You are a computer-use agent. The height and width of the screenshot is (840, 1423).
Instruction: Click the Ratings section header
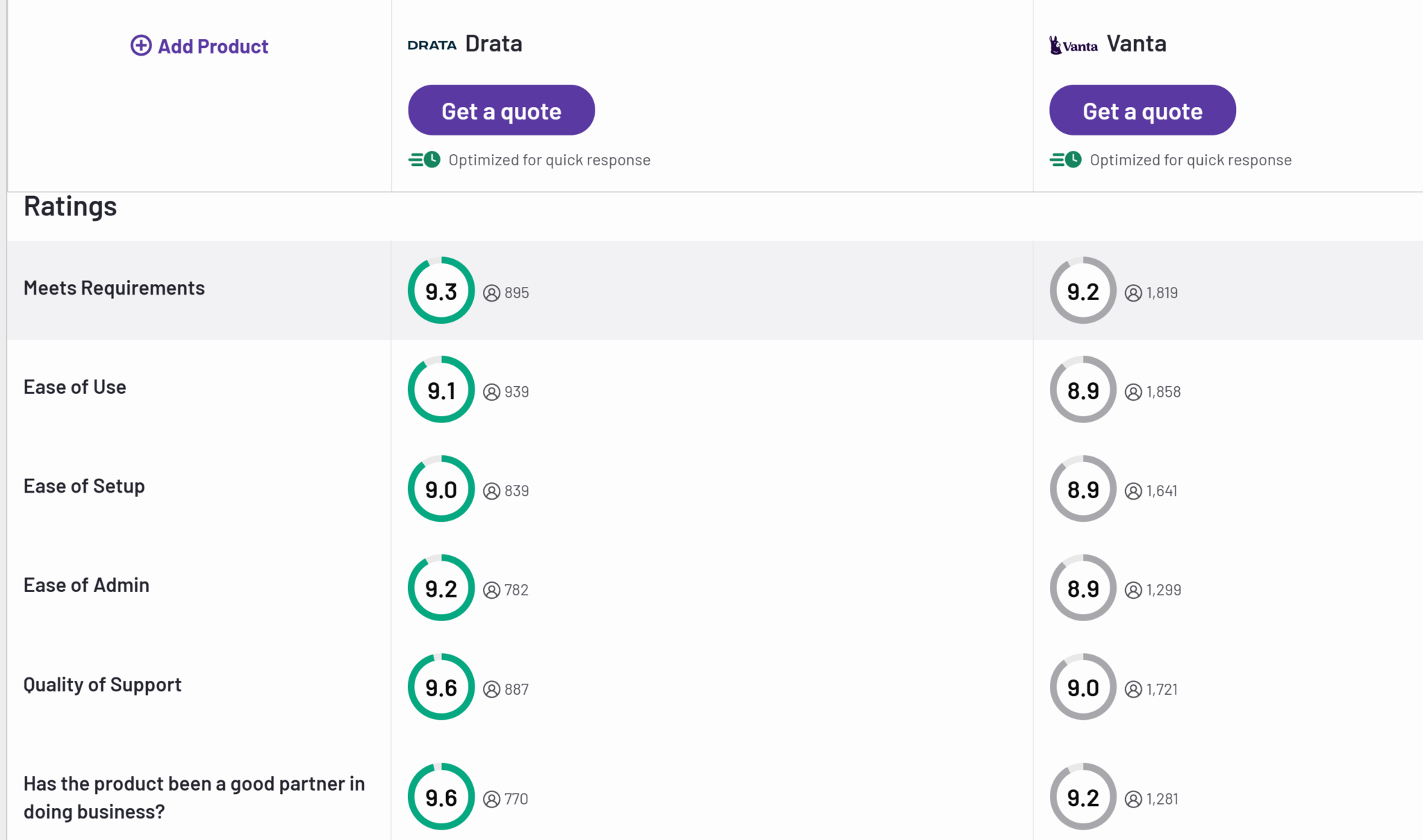point(69,206)
